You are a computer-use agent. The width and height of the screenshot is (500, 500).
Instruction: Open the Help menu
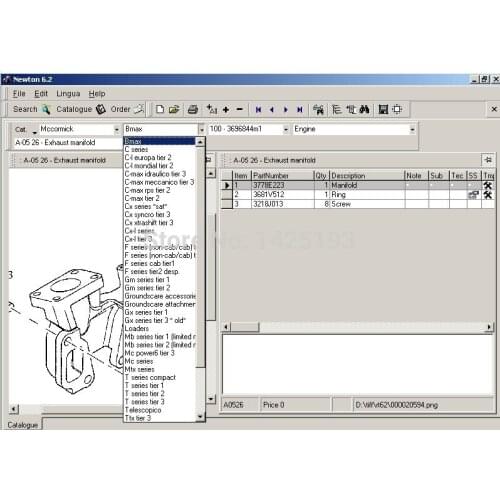[x=97, y=94]
